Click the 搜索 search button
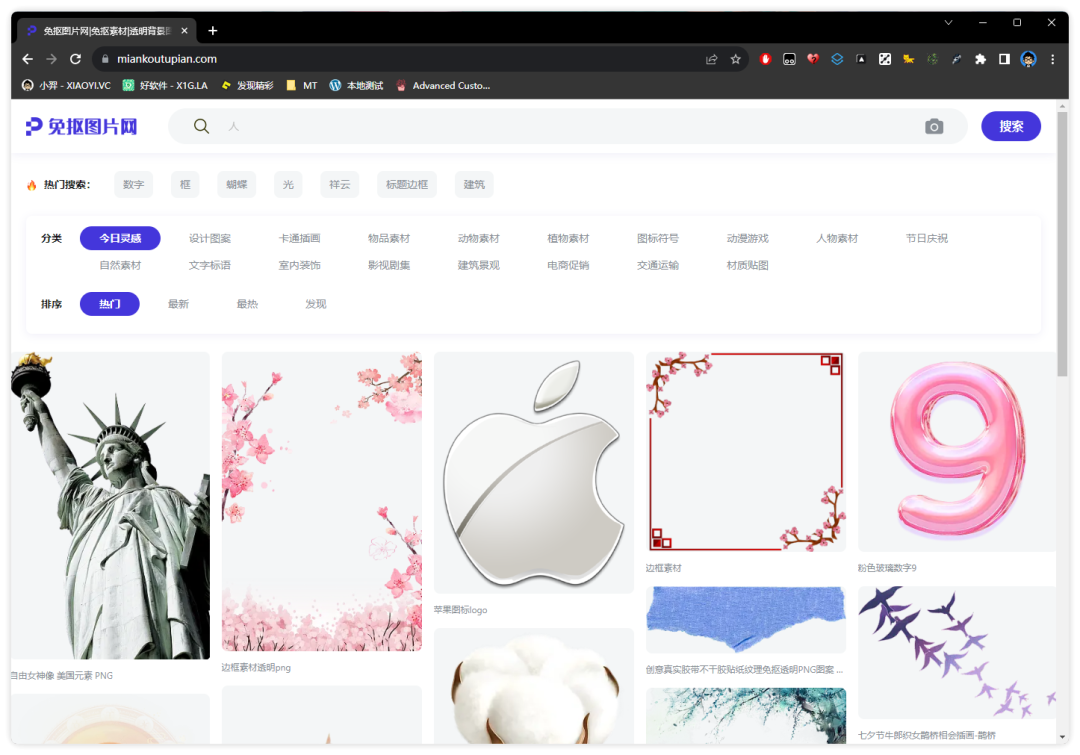This screenshot has width=1080, height=755. click(1011, 126)
